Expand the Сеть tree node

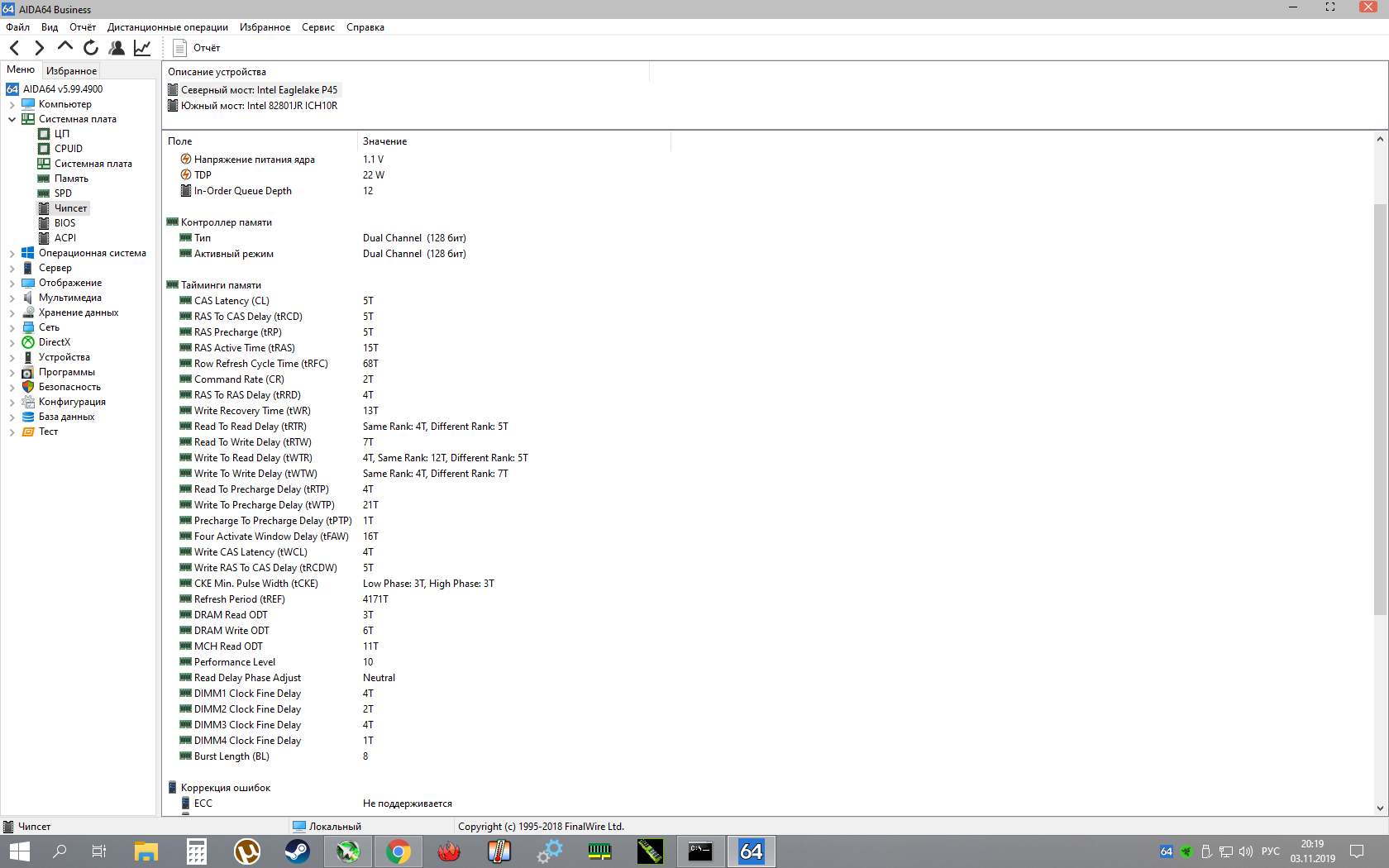(x=12, y=327)
